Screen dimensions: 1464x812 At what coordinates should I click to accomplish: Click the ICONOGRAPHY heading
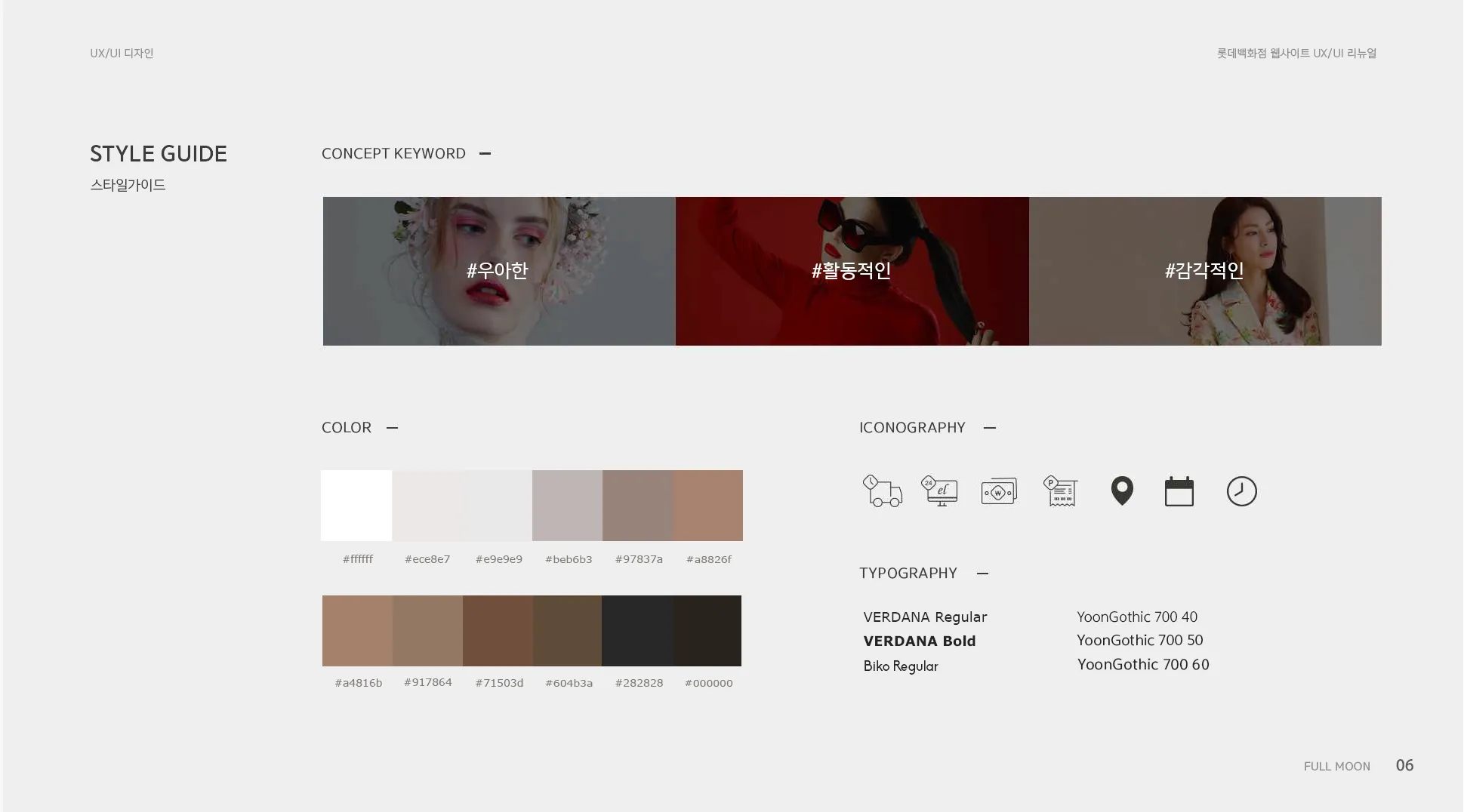point(912,427)
